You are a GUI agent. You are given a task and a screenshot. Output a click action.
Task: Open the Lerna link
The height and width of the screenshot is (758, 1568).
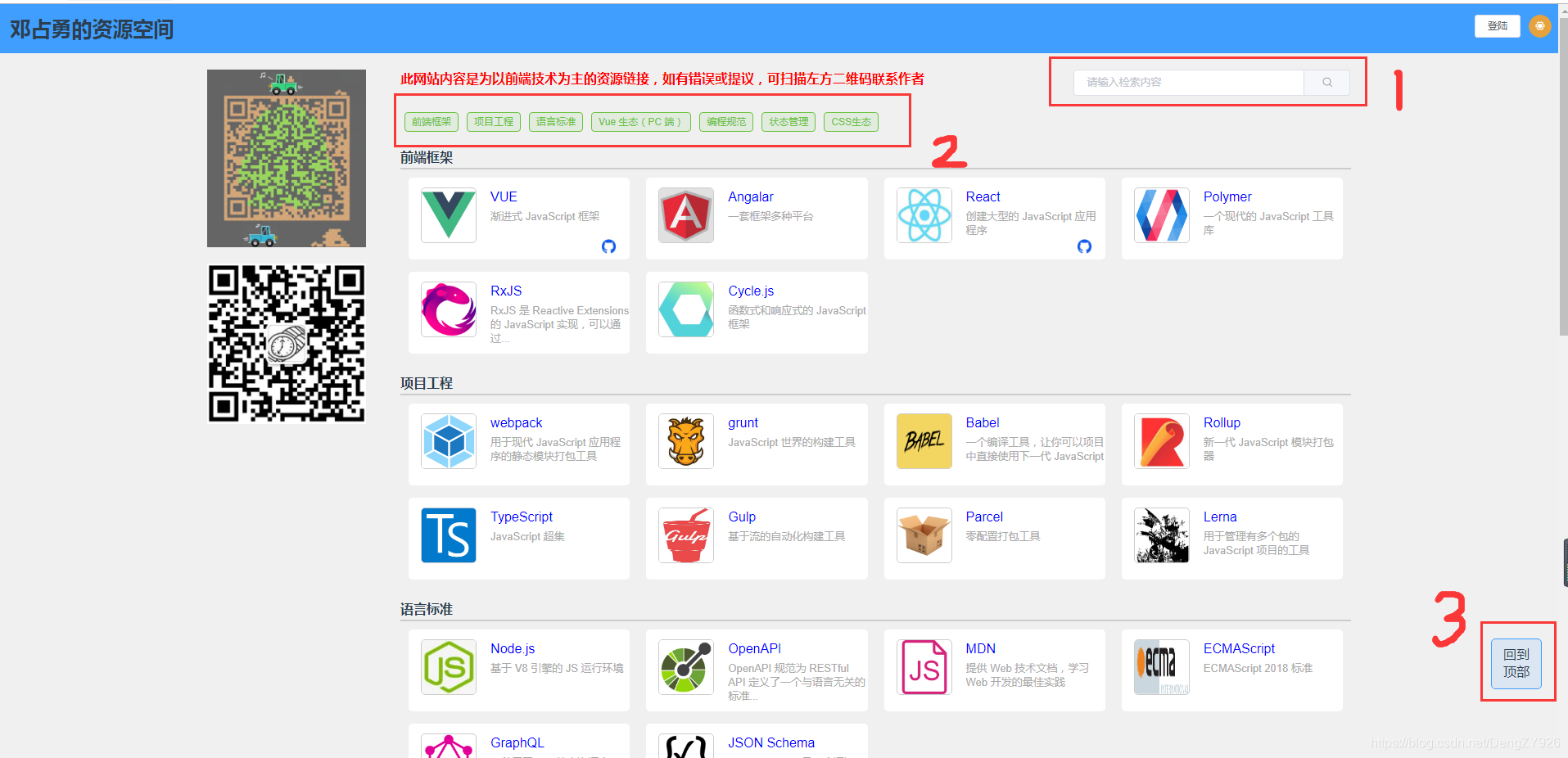1220,517
